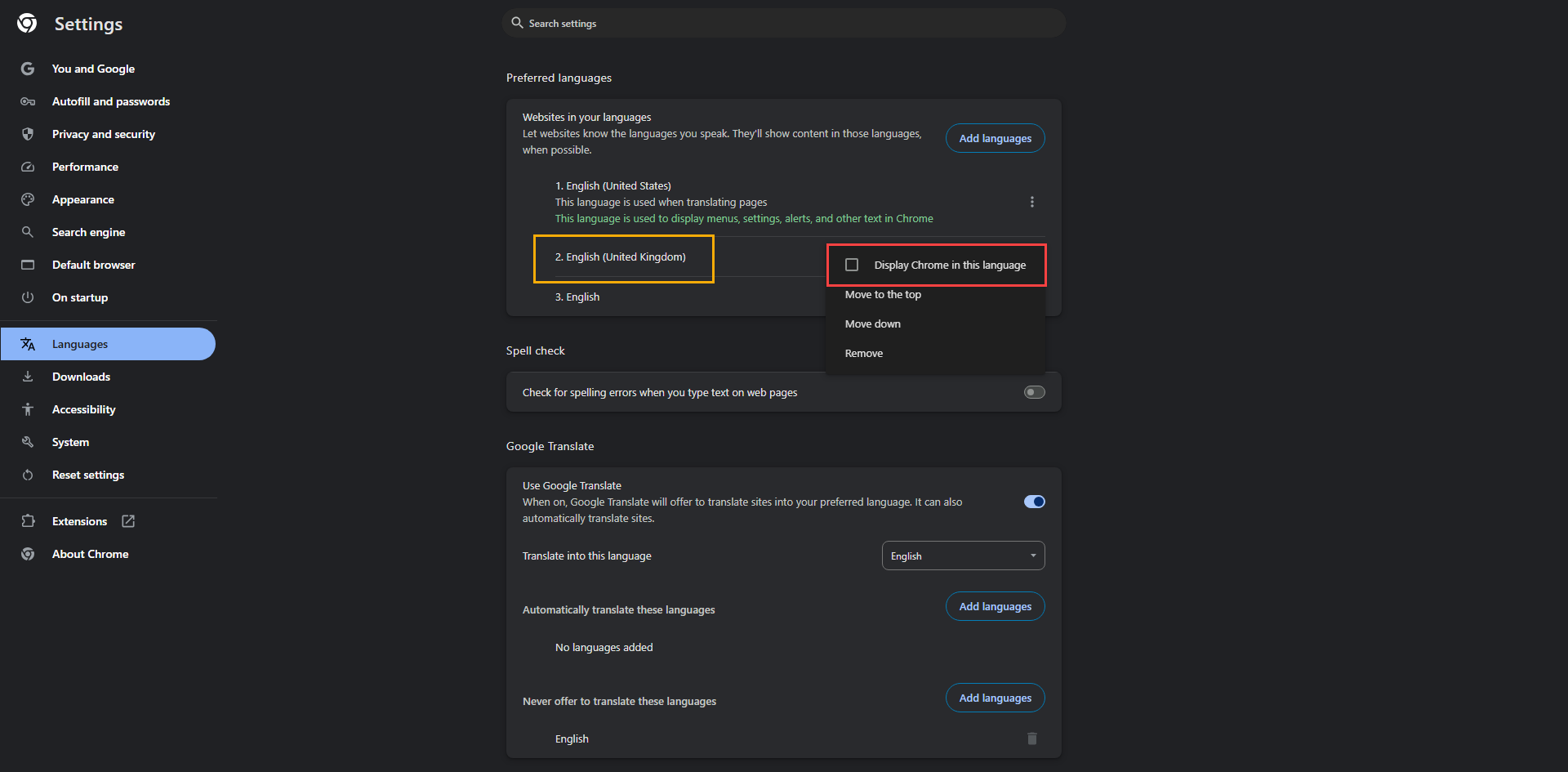Add languages to automatically translate
The height and width of the screenshot is (772, 1568).
coord(995,606)
